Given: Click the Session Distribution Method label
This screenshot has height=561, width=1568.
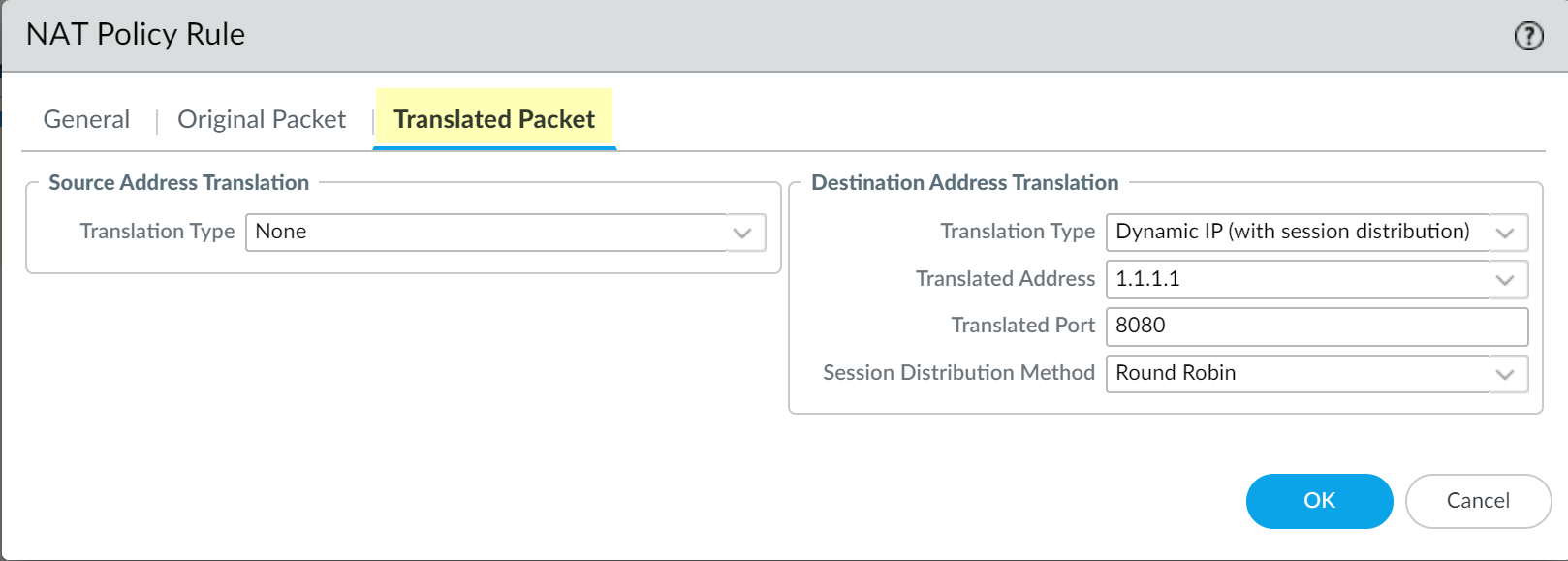Looking at the screenshot, I should [x=958, y=373].
